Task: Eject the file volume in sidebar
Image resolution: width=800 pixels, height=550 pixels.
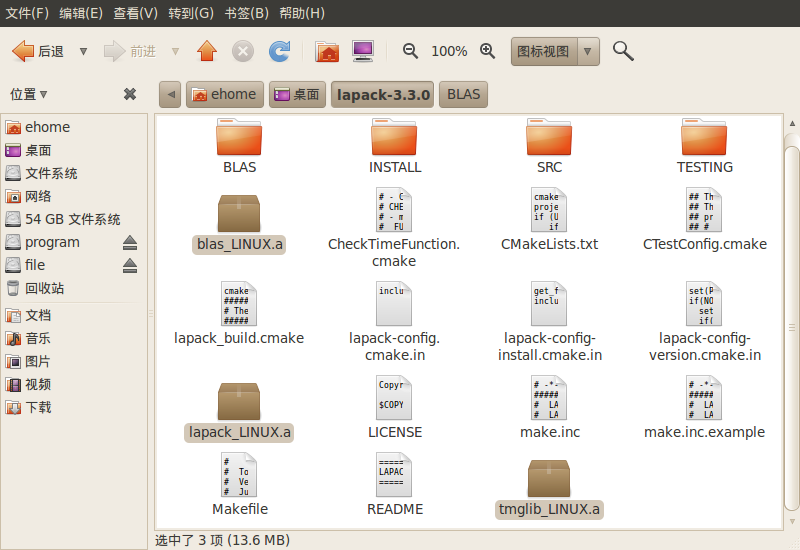Action: tap(130, 266)
